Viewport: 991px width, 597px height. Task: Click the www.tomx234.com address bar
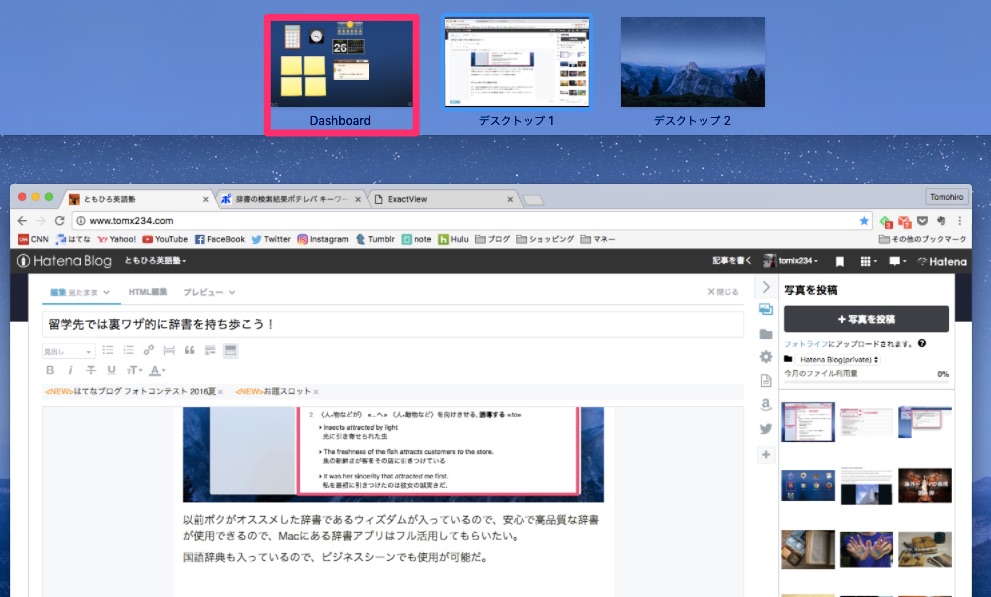click(472, 220)
